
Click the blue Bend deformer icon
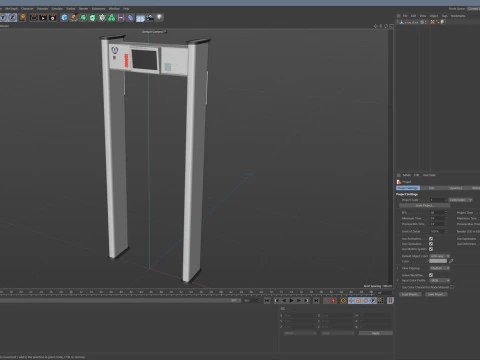click(131, 18)
